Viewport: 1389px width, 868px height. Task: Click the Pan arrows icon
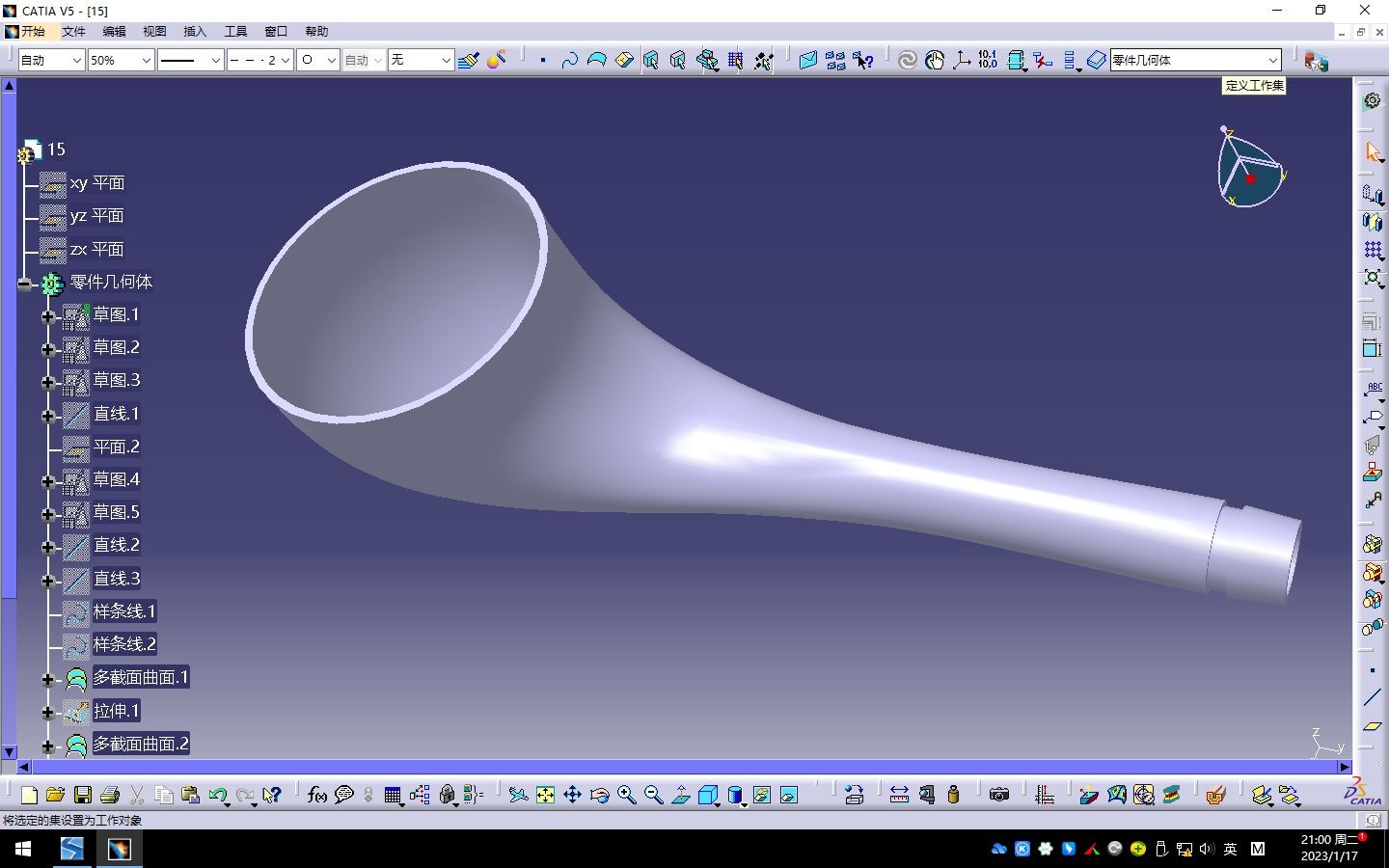point(573,795)
